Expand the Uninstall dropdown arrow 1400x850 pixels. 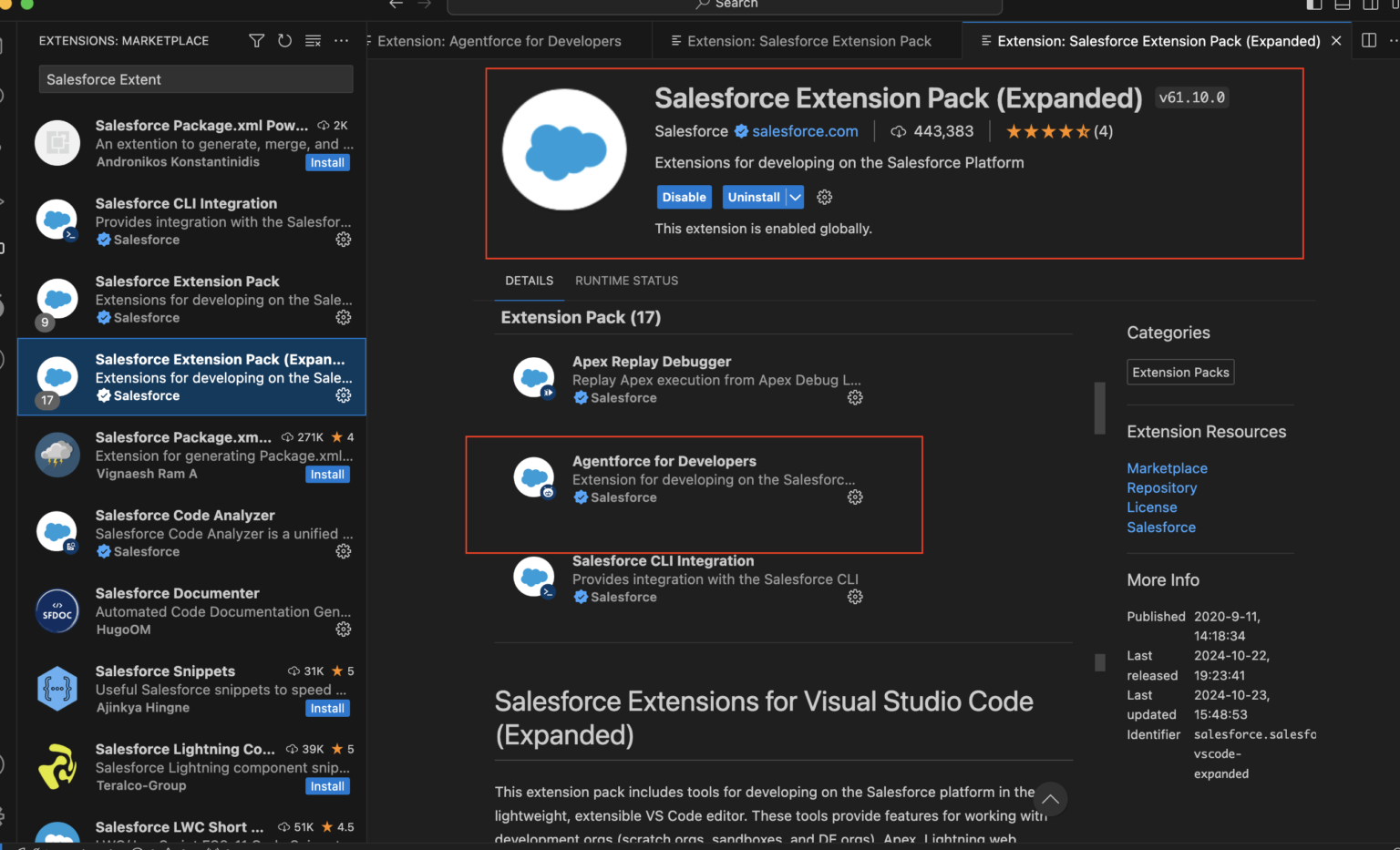pos(795,198)
